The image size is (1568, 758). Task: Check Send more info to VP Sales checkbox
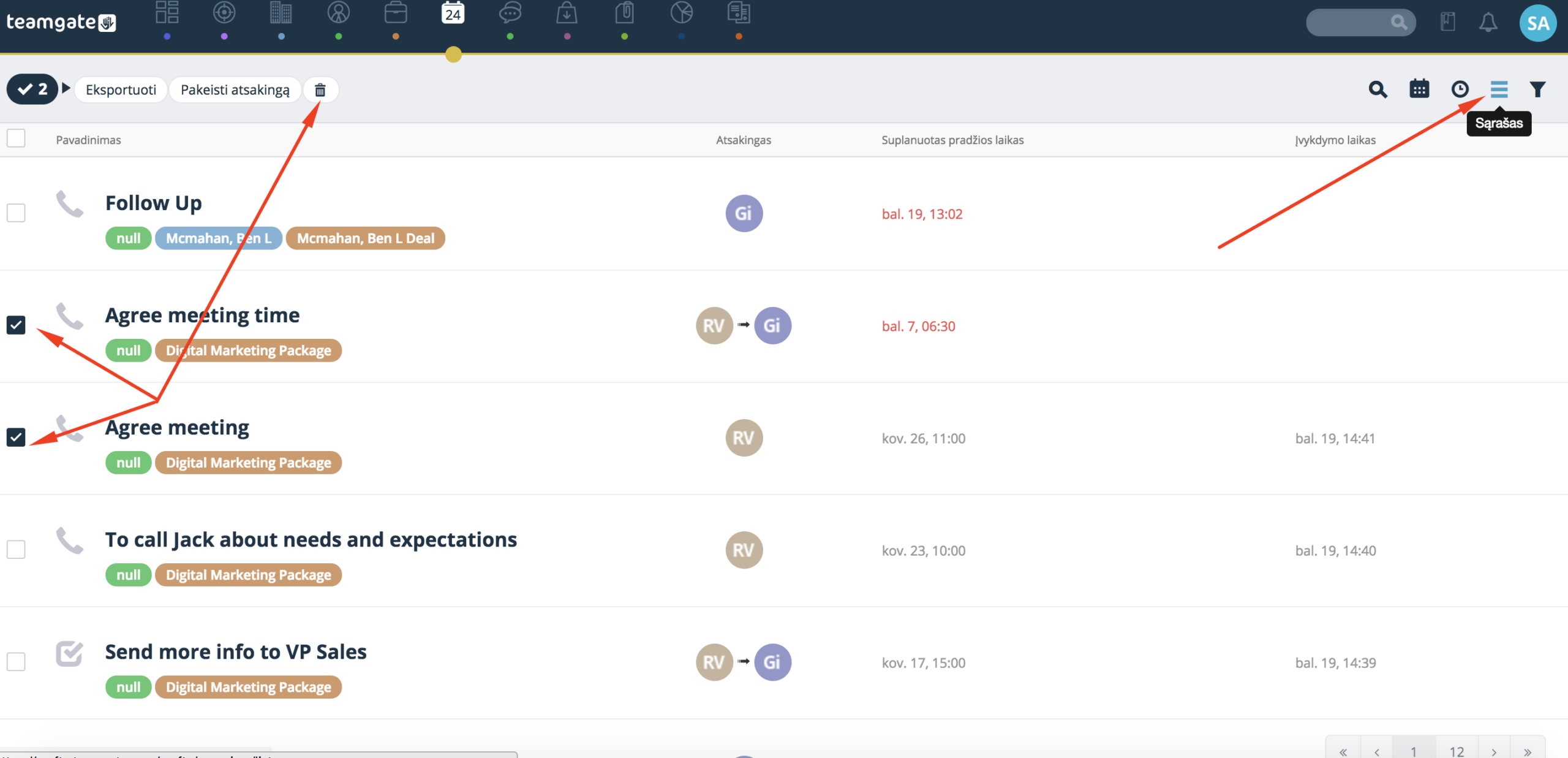point(16,662)
